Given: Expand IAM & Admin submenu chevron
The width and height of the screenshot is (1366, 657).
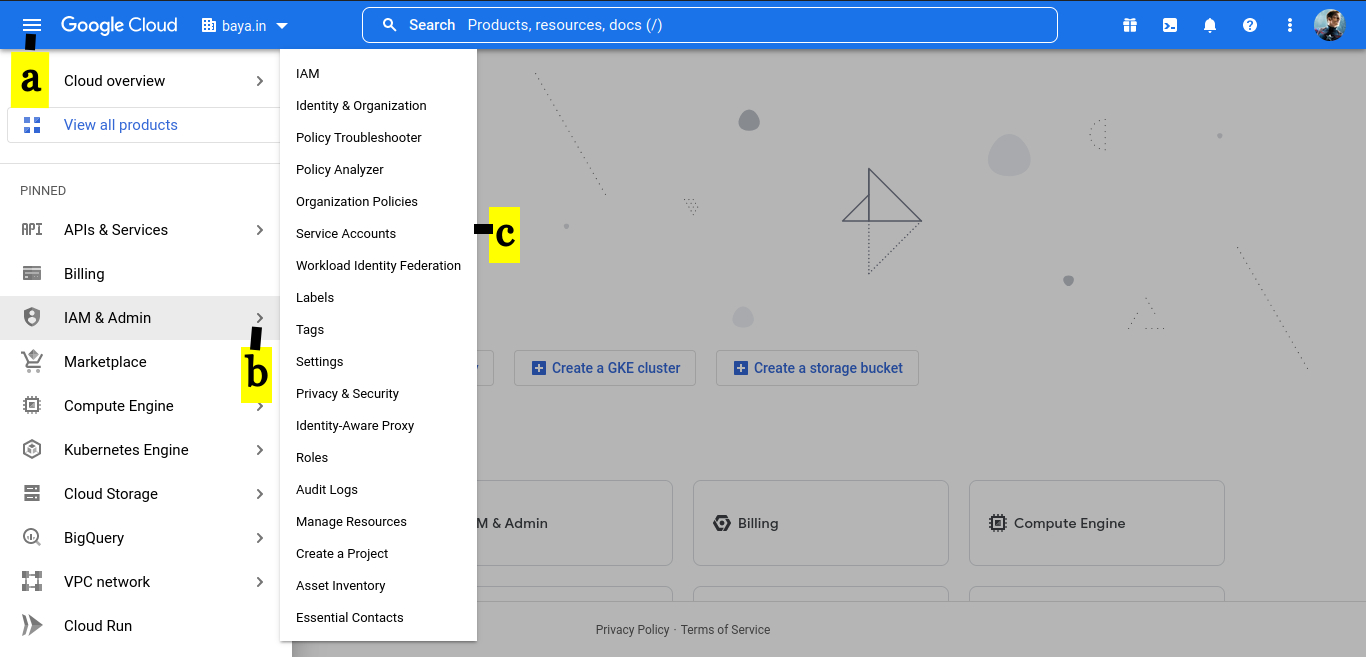Looking at the screenshot, I should 260,318.
